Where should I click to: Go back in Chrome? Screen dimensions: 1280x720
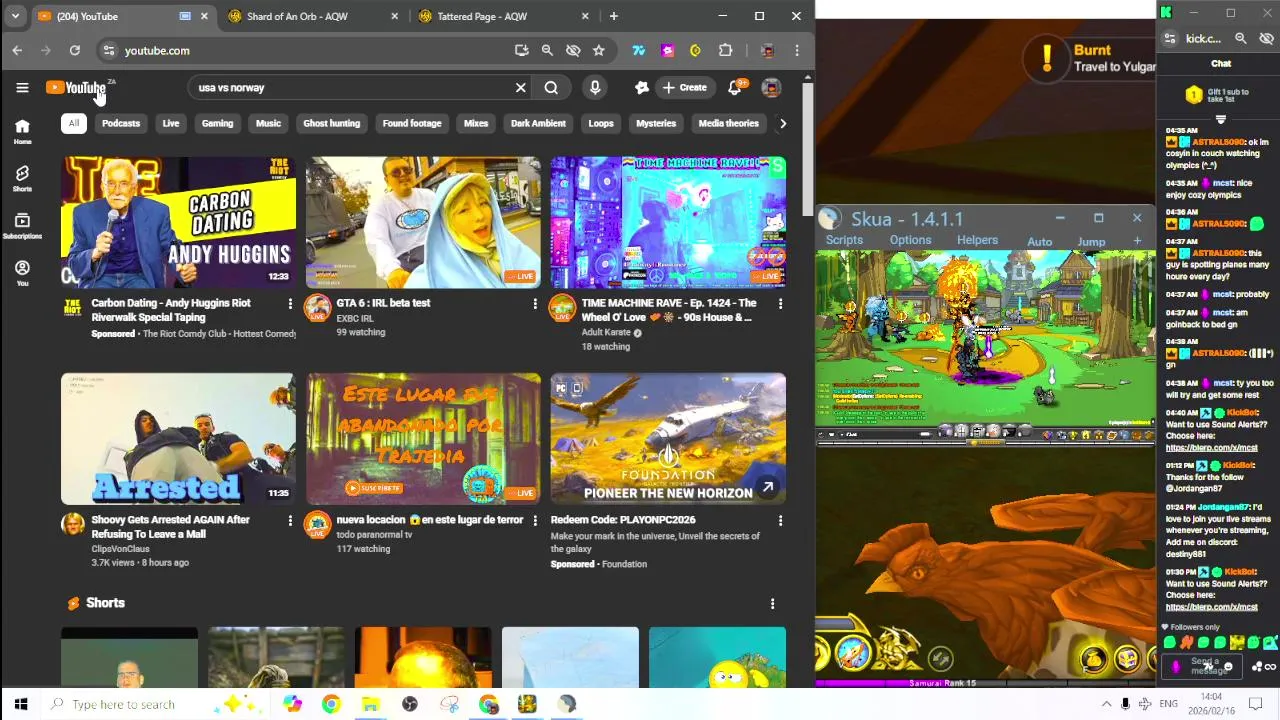(x=17, y=50)
